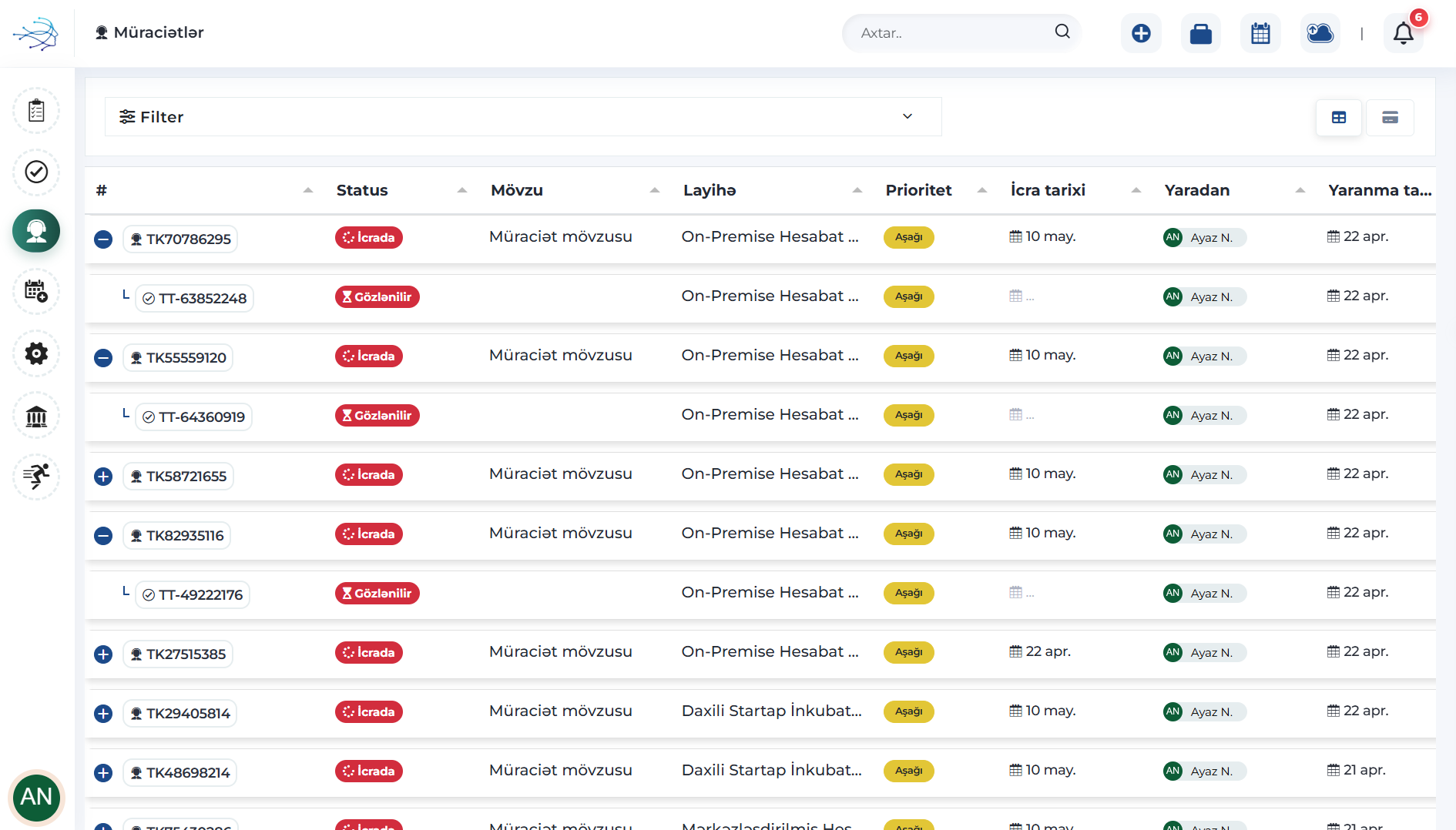Open the clipboard tasks sidebar icon

tap(36, 111)
